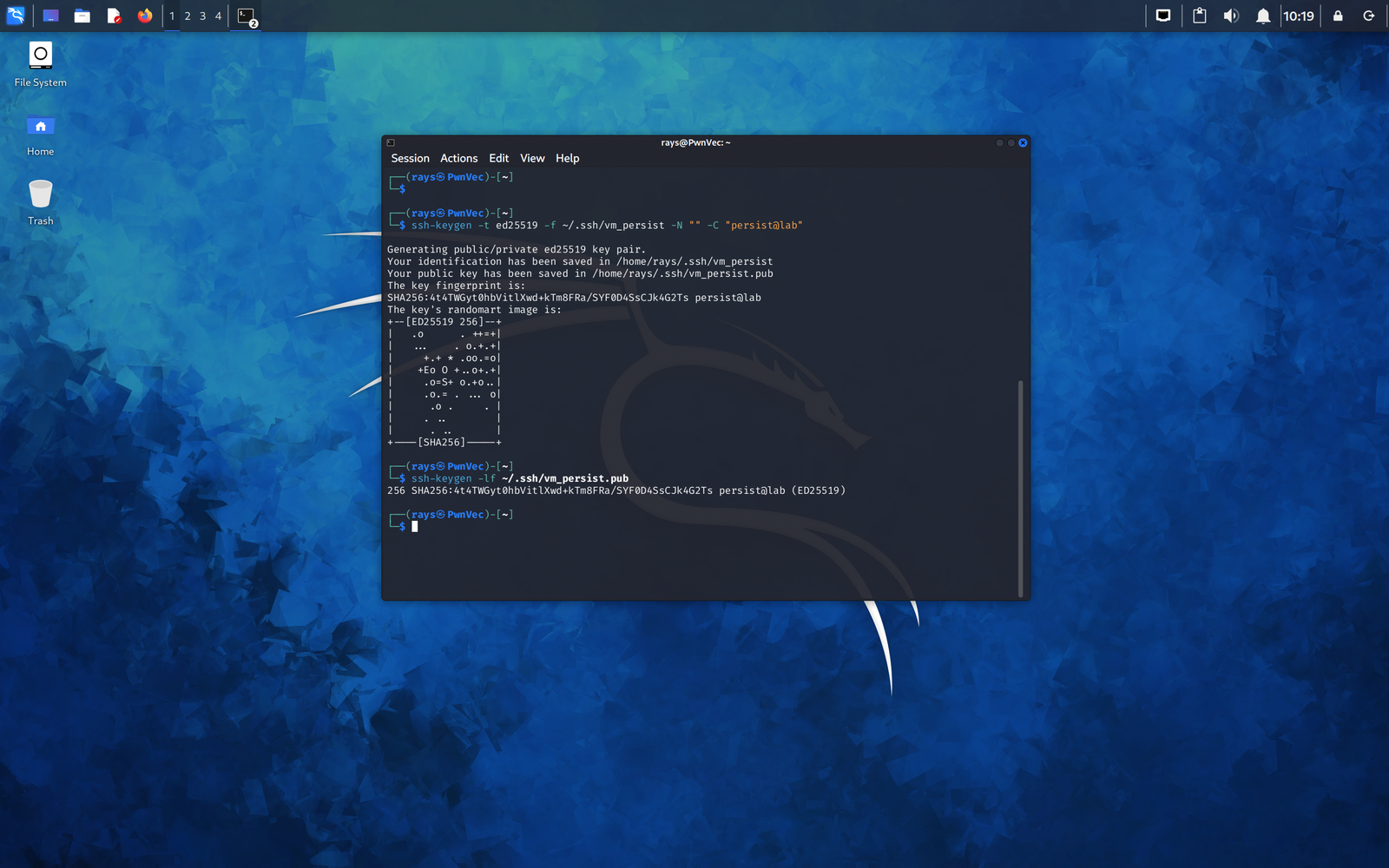The height and width of the screenshot is (868, 1389).
Task: Click the 10:19 clock
Action: (x=1299, y=16)
